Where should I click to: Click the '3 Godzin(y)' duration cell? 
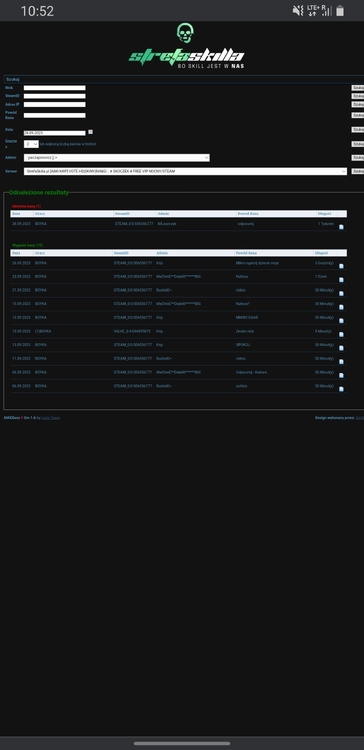tap(324, 263)
